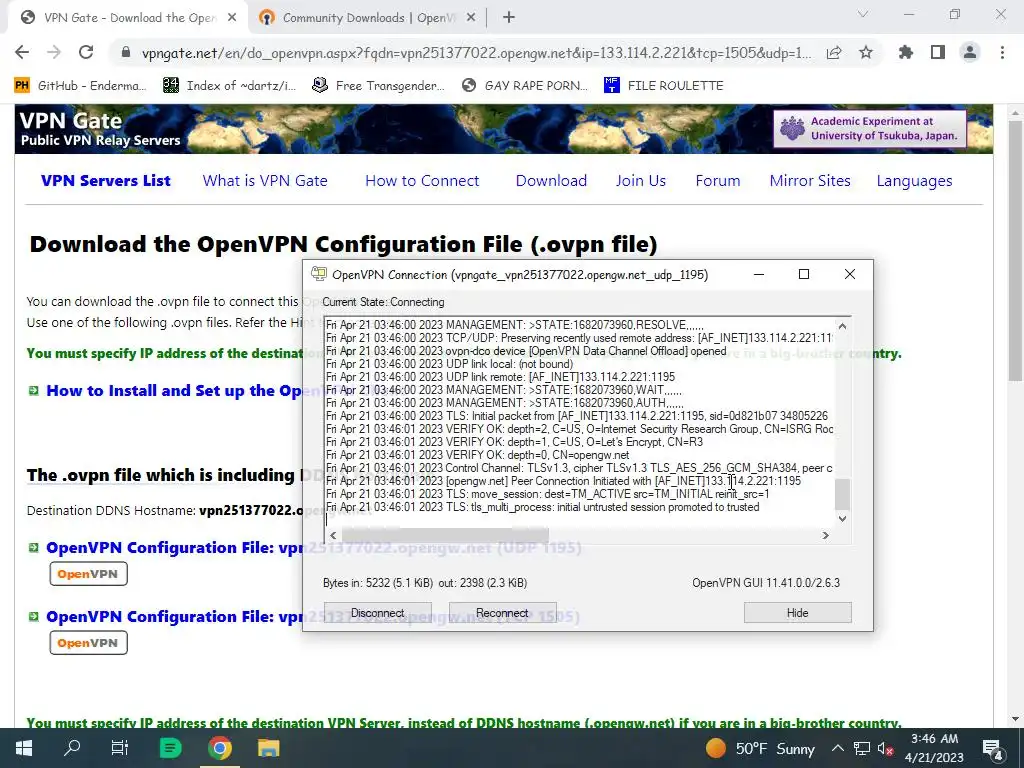This screenshot has height=768, width=1024.
Task: Open How to Connect page
Action: click(422, 181)
